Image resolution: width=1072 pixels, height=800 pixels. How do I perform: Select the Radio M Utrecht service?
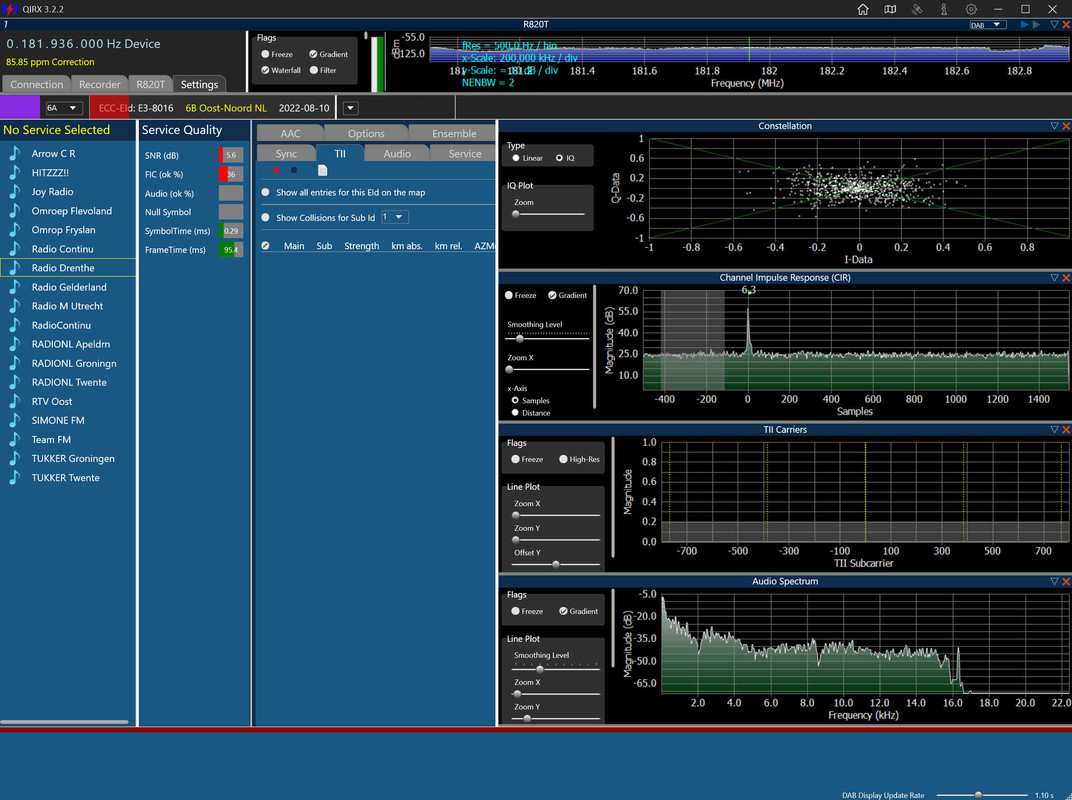[x=68, y=306]
